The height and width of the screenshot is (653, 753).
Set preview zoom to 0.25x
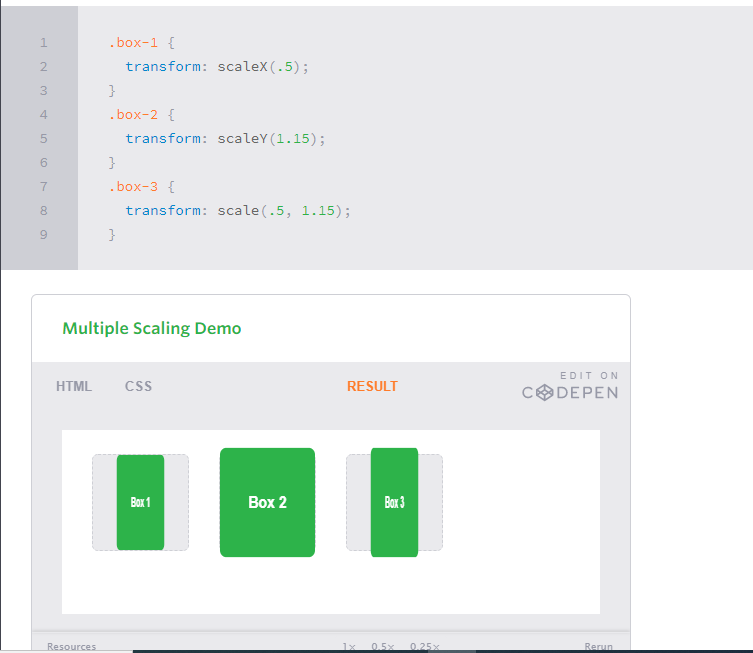point(424,646)
